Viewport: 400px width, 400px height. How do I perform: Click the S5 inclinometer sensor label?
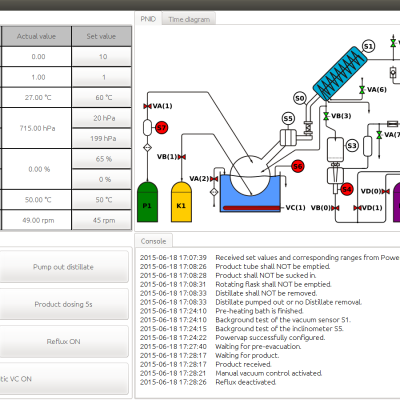[x=288, y=119]
